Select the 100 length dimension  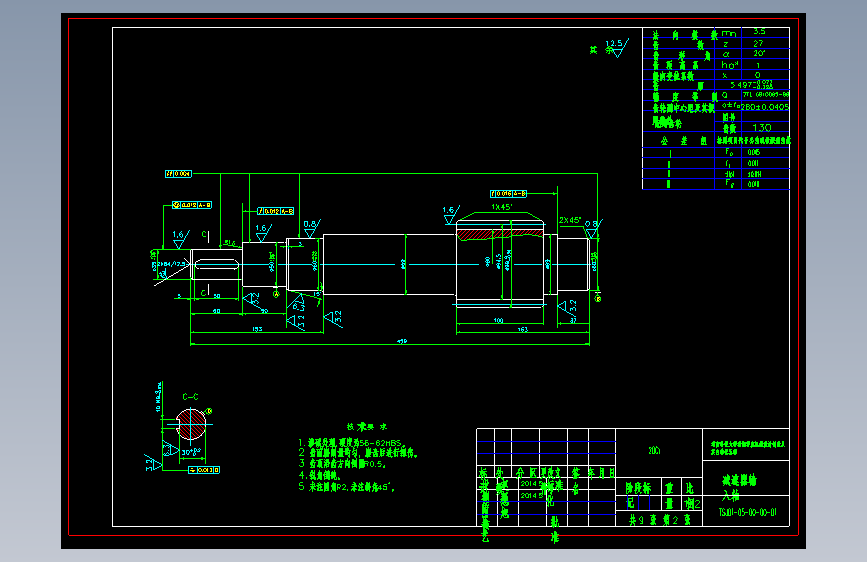(x=498, y=320)
